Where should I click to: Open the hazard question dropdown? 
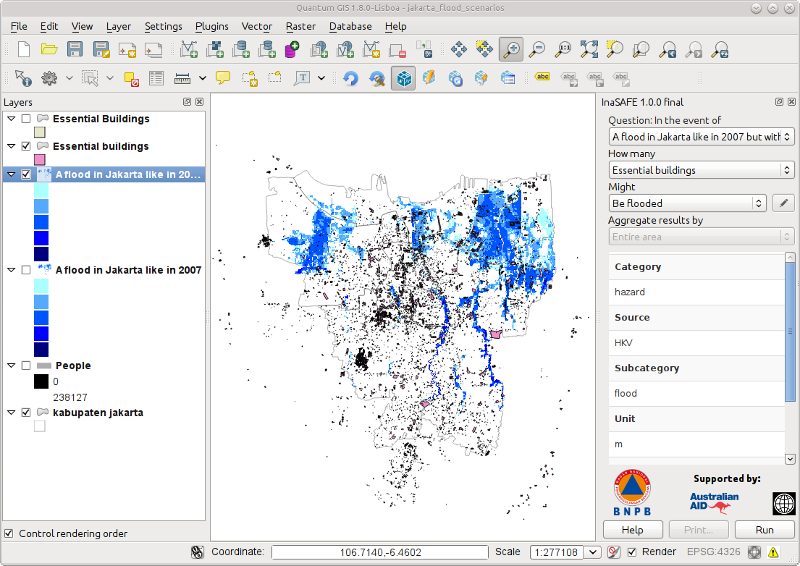coord(702,137)
